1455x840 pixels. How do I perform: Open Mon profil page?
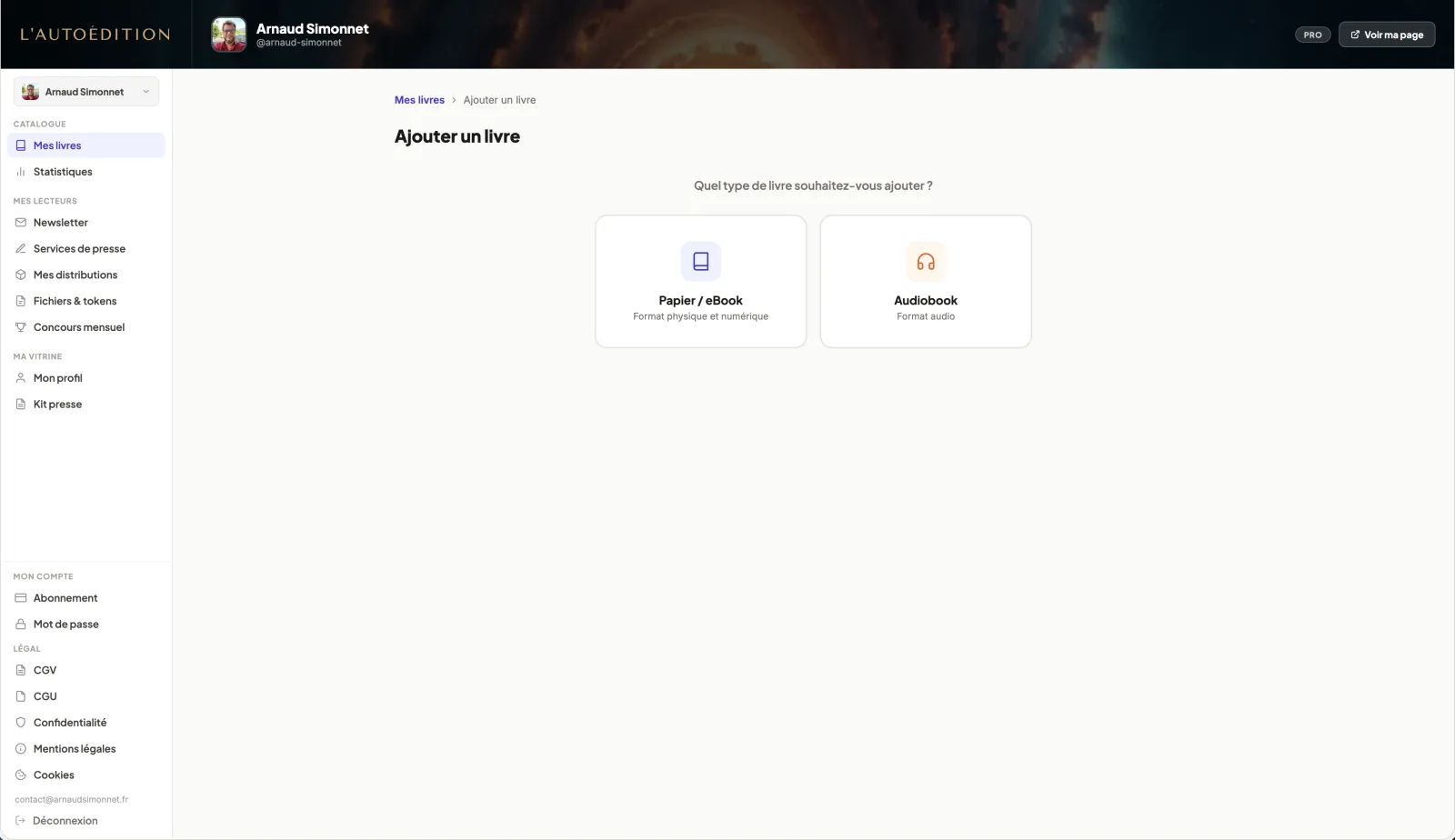point(86,378)
